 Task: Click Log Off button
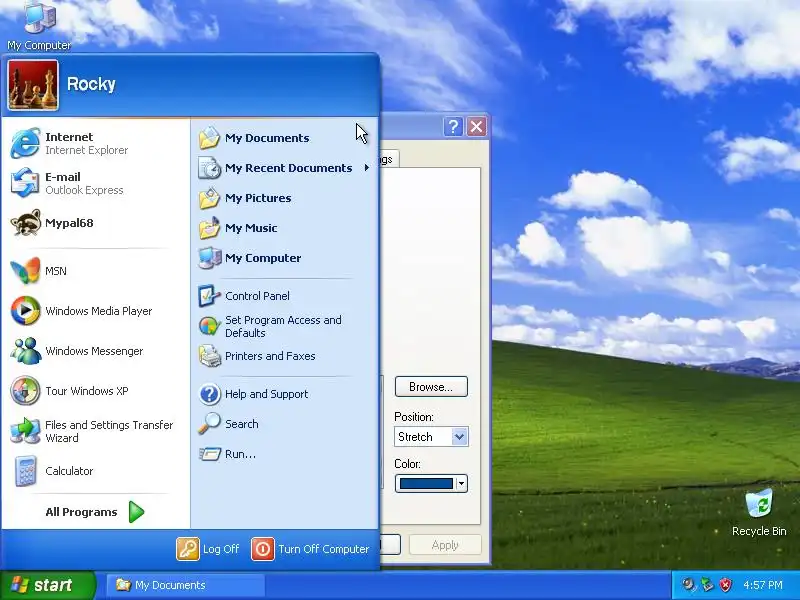coord(208,549)
